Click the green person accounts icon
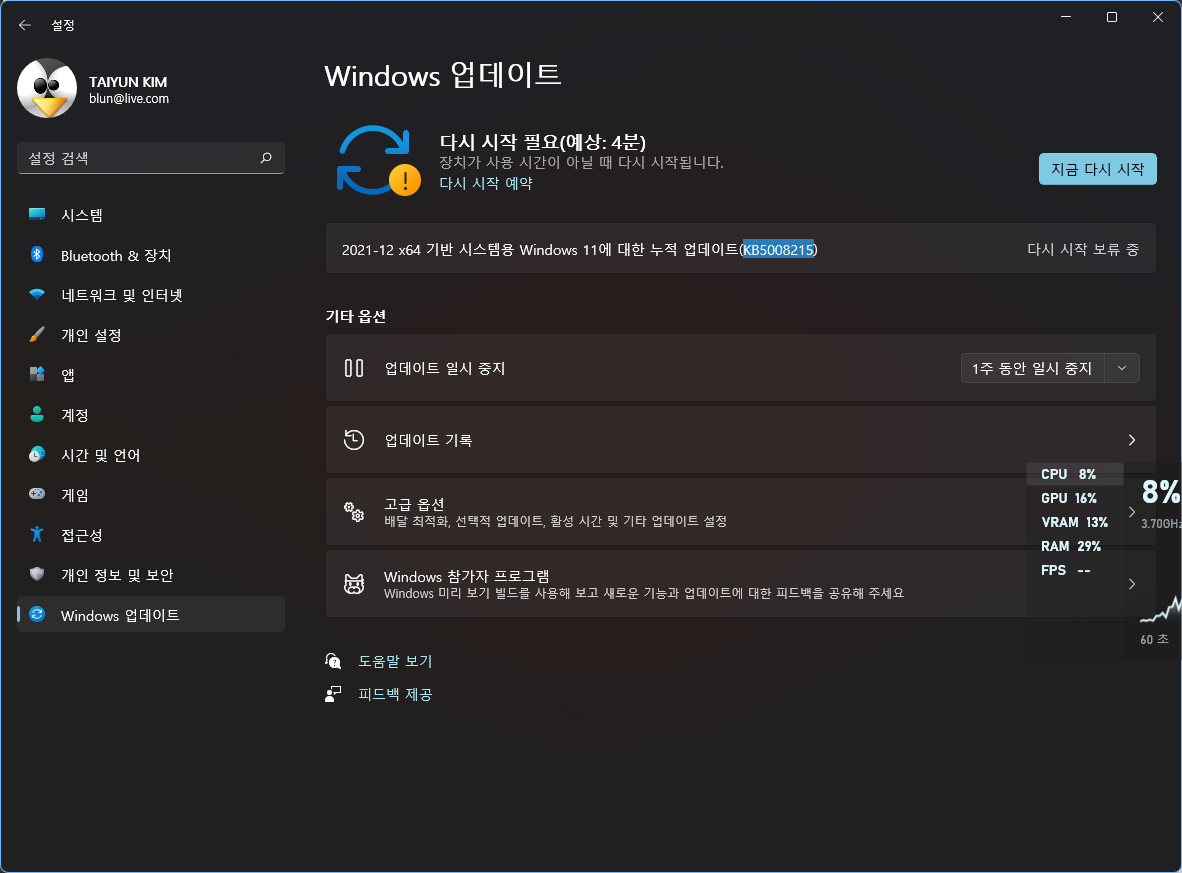The image size is (1182, 873). coord(37,414)
